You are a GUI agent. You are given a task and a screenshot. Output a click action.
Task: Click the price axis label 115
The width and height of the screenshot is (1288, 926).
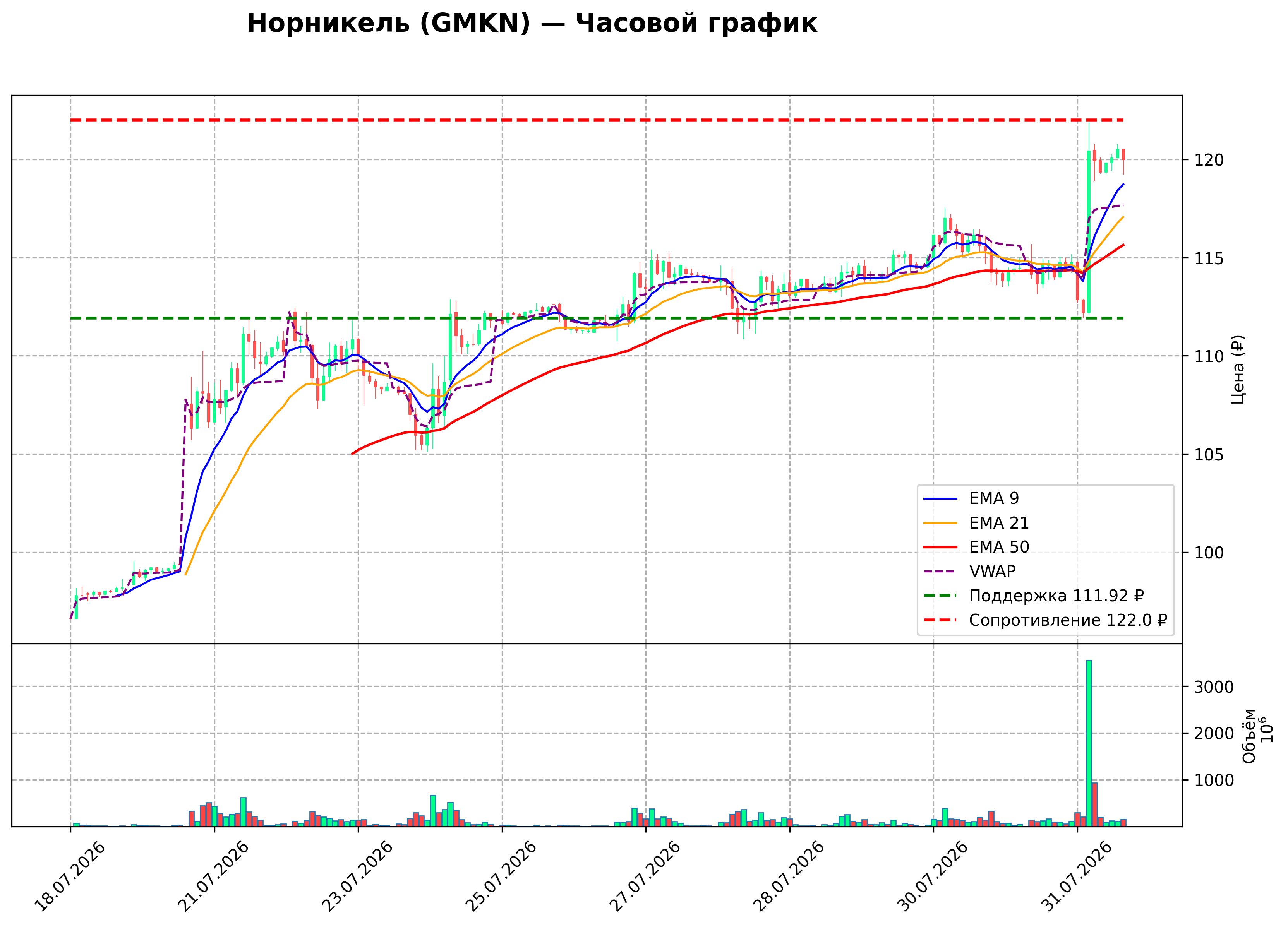pos(1210,258)
